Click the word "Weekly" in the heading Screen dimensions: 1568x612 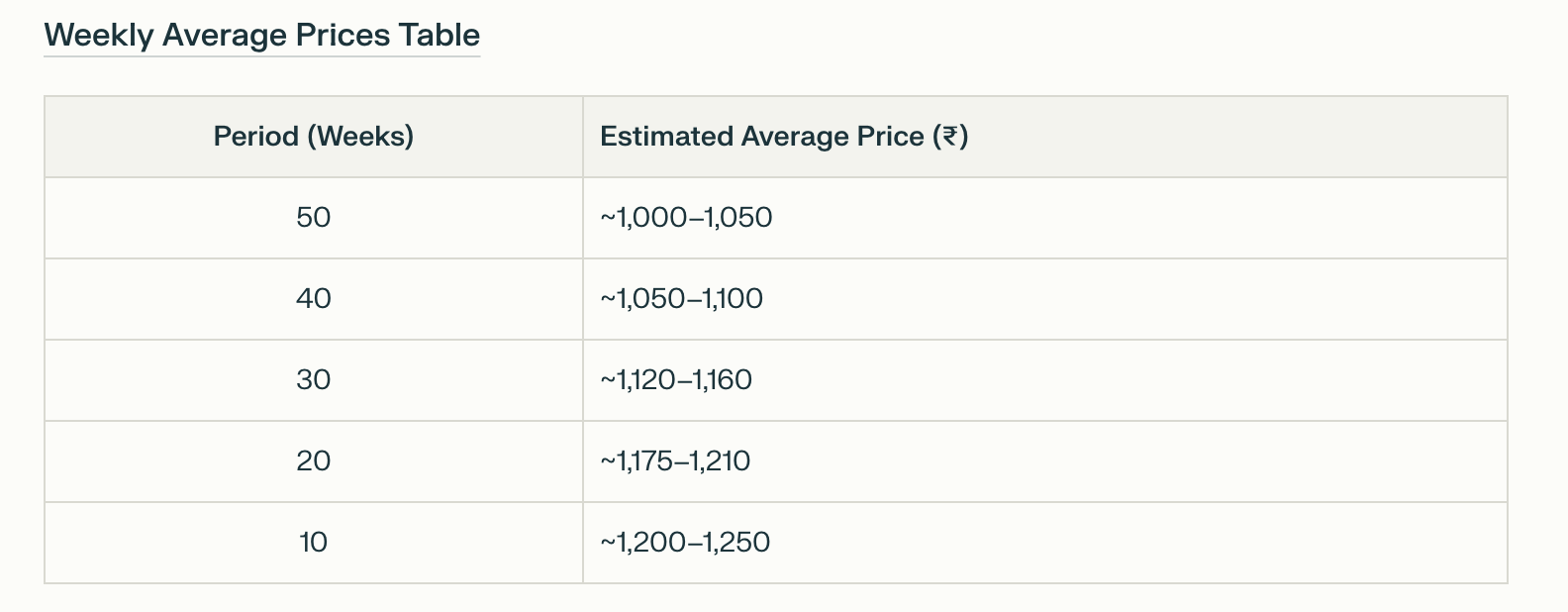(99, 36)
